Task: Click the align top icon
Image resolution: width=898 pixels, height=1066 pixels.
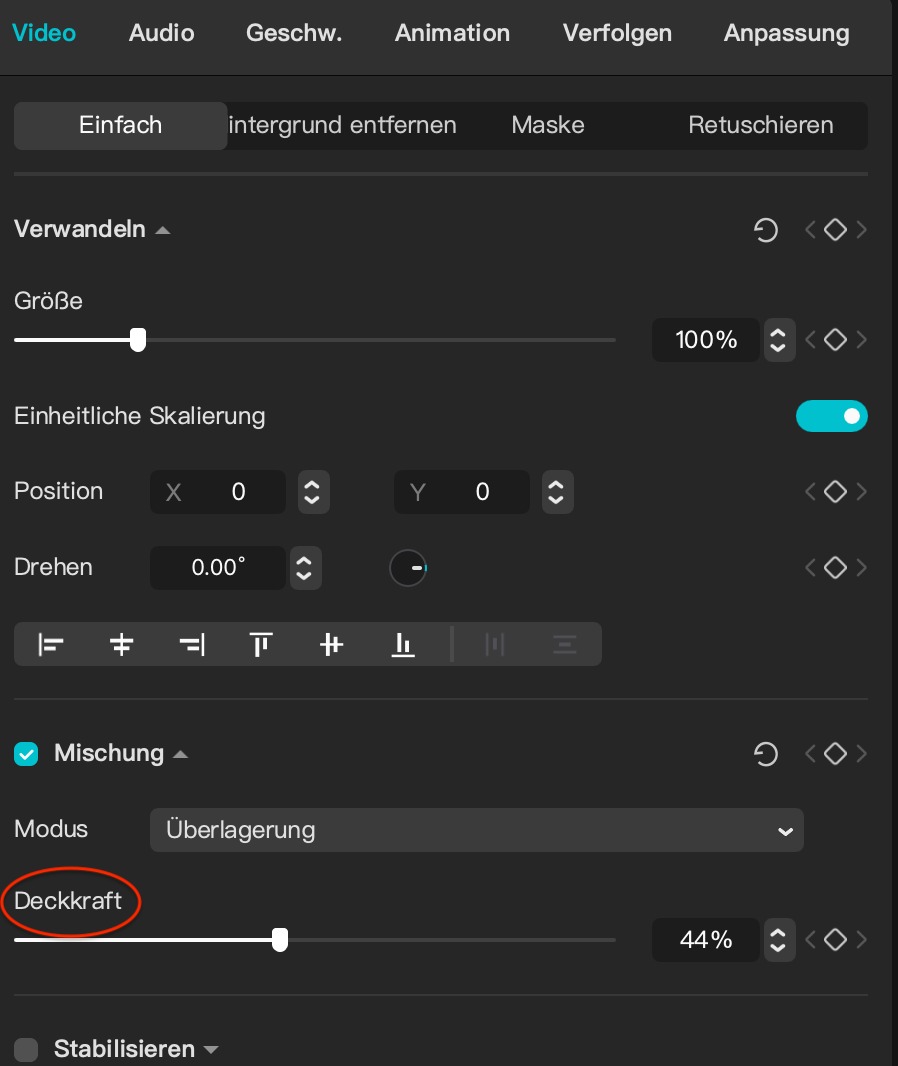Action: coord(261,644)
